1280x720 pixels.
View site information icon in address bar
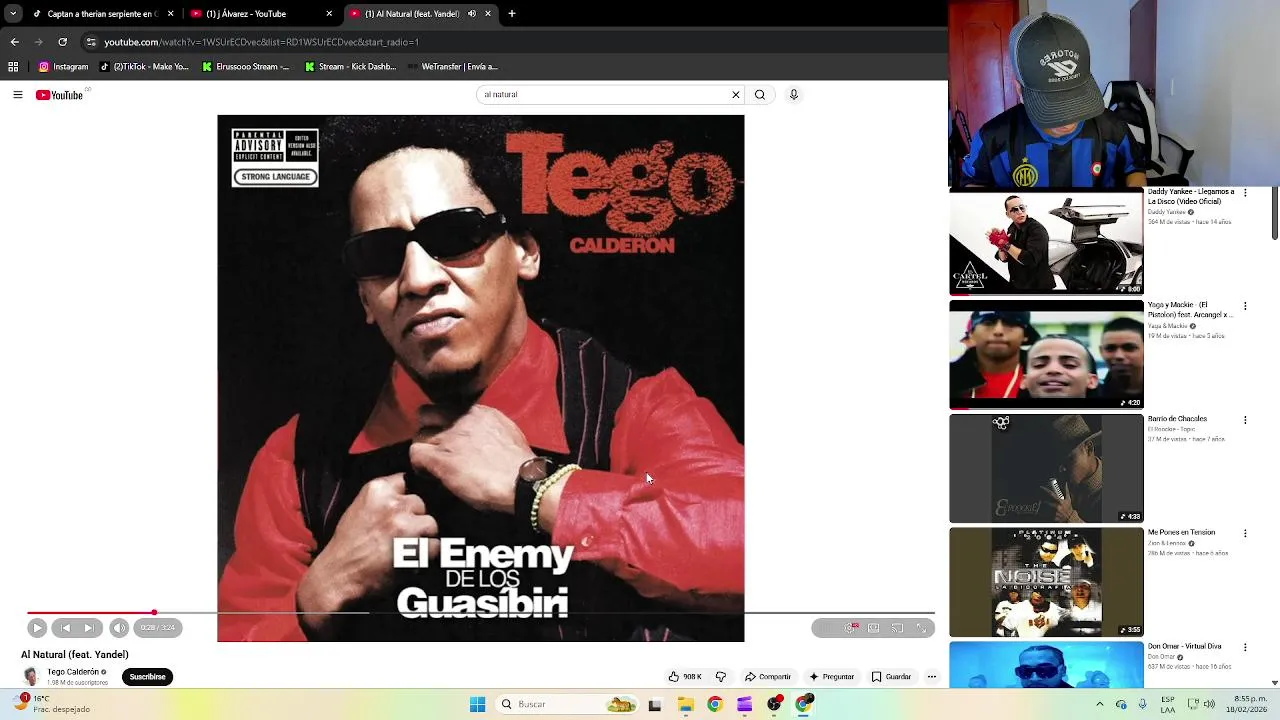91,42
